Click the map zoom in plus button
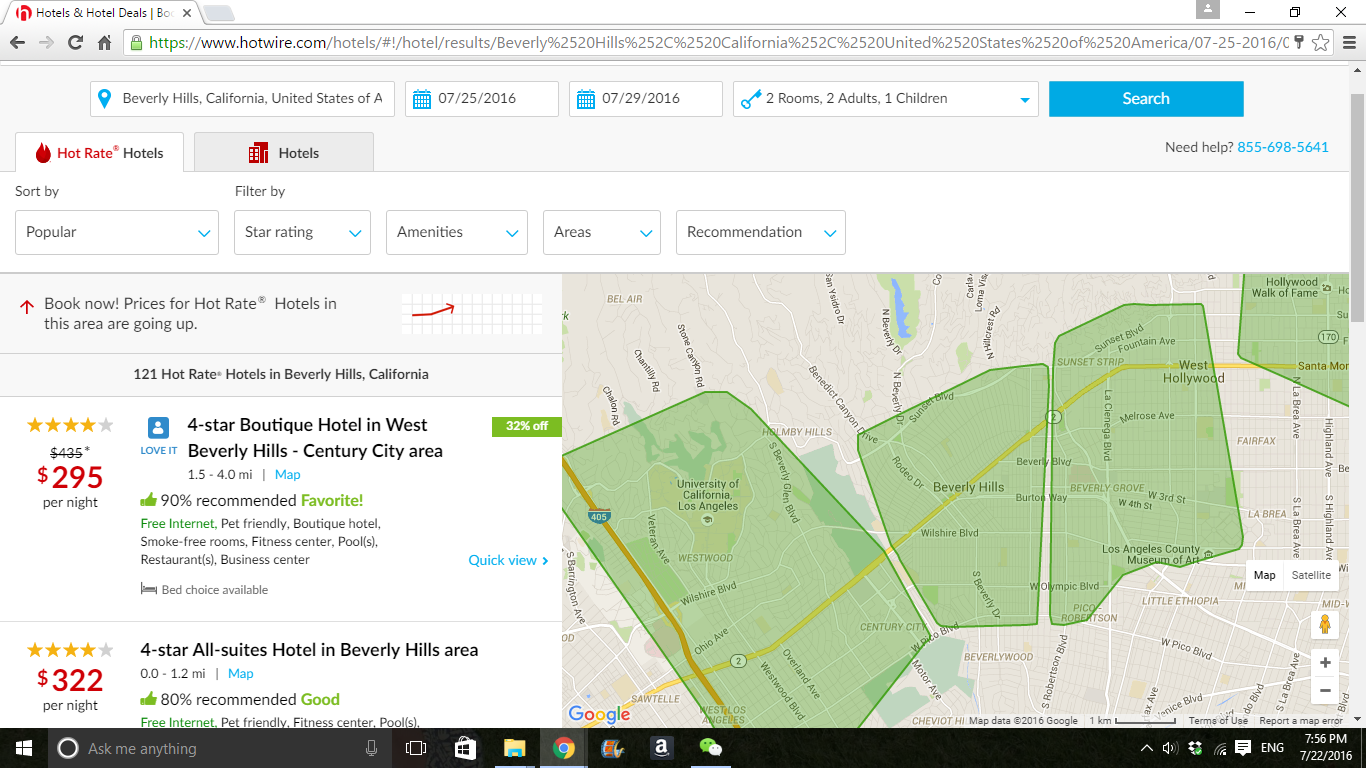This screenshot has width=1366, height=768. [1325, 663]
